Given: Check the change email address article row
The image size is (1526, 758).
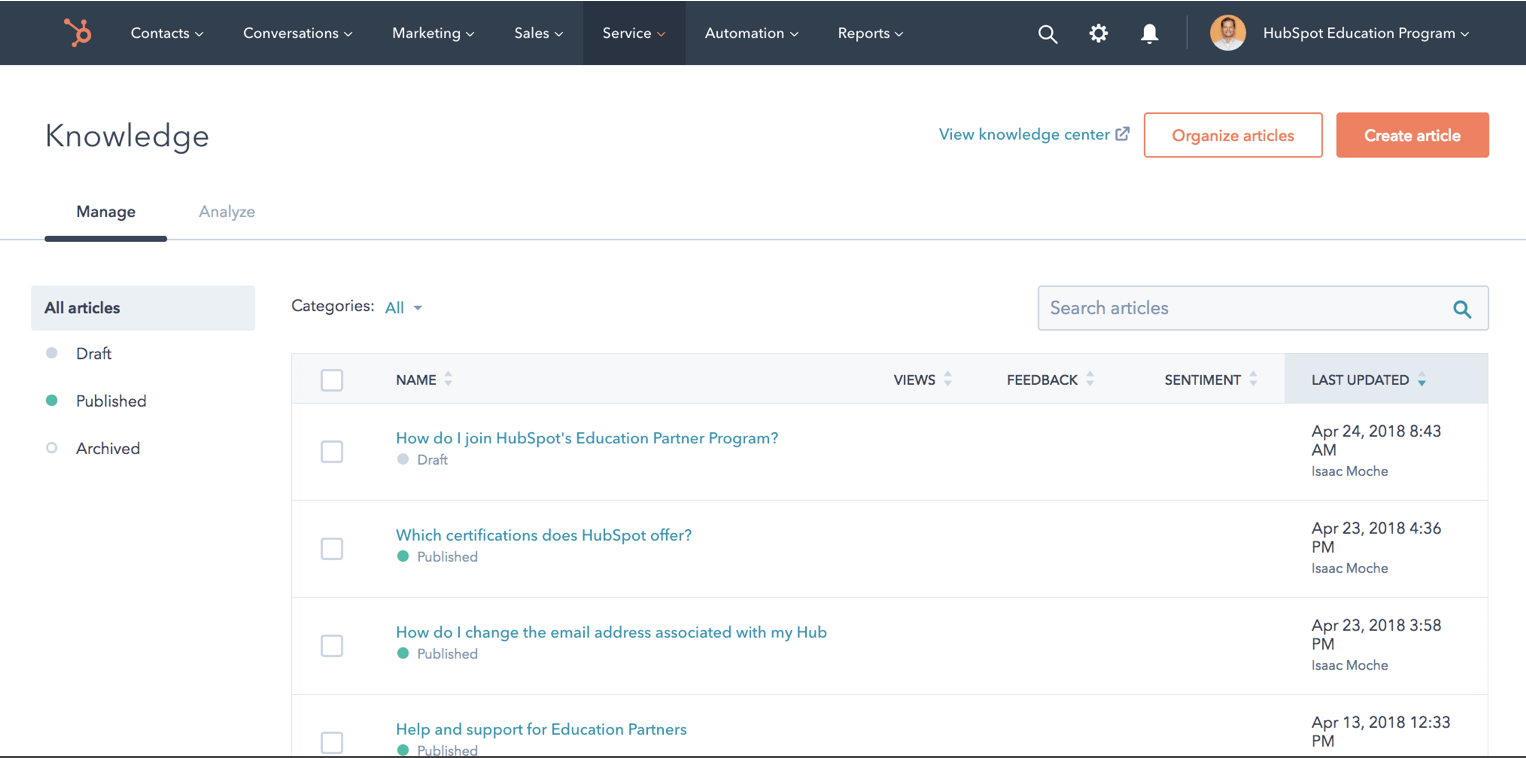Looking at the screenshot, I should (332, 646).
